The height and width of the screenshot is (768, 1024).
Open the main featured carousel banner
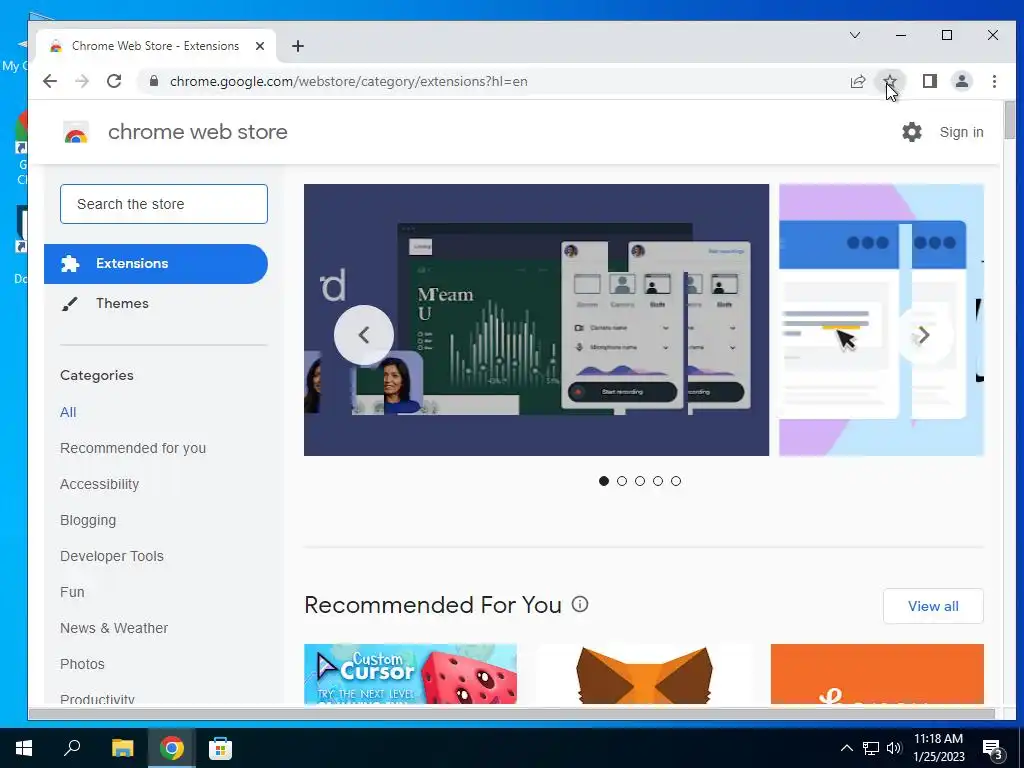tap(536, 320)
